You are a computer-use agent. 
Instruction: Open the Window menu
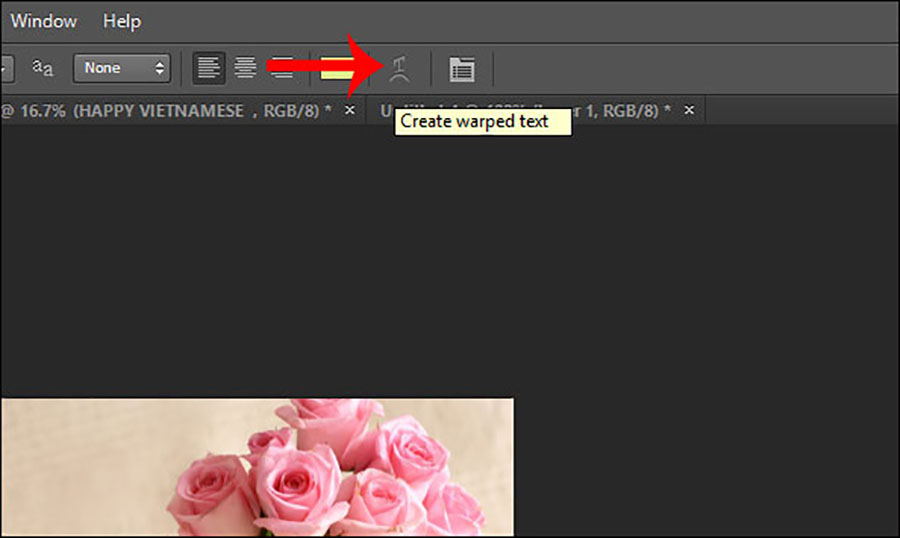(43, 21)
